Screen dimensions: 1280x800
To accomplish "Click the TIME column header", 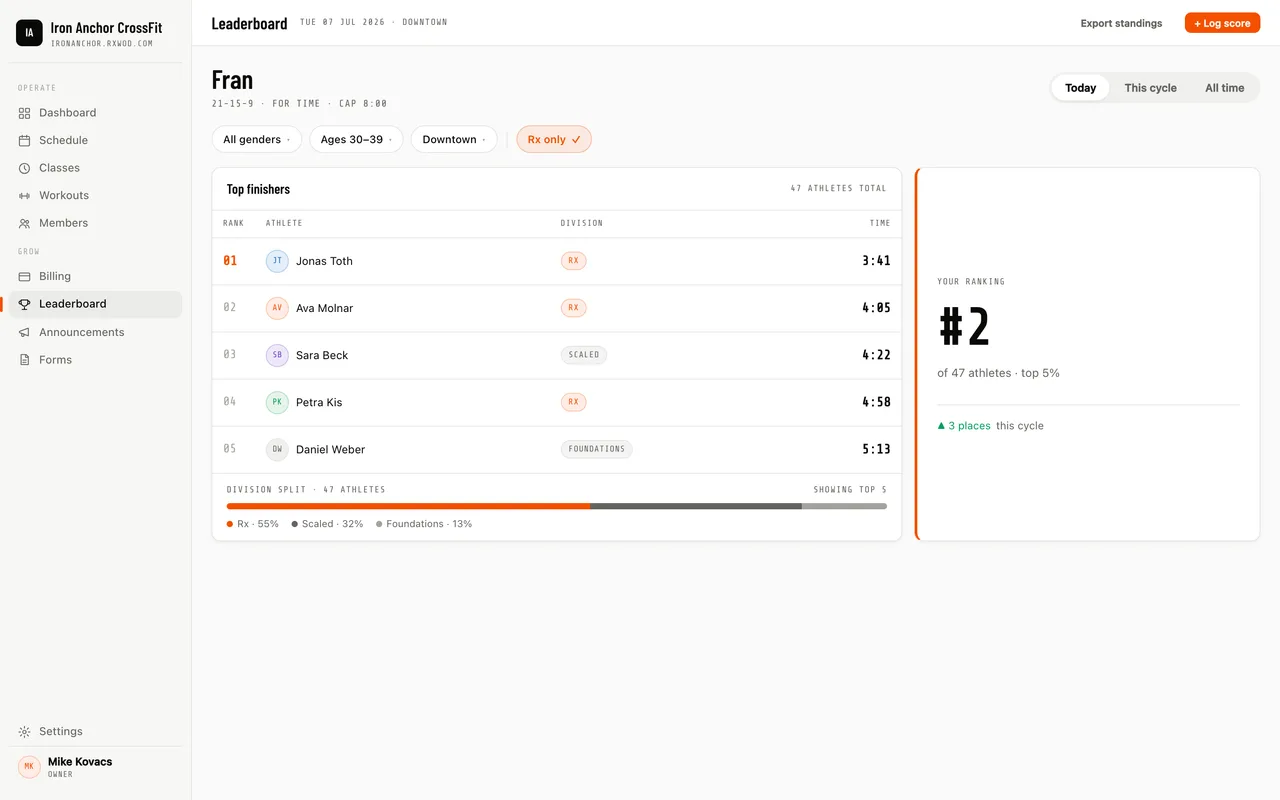I will [880, 223].
